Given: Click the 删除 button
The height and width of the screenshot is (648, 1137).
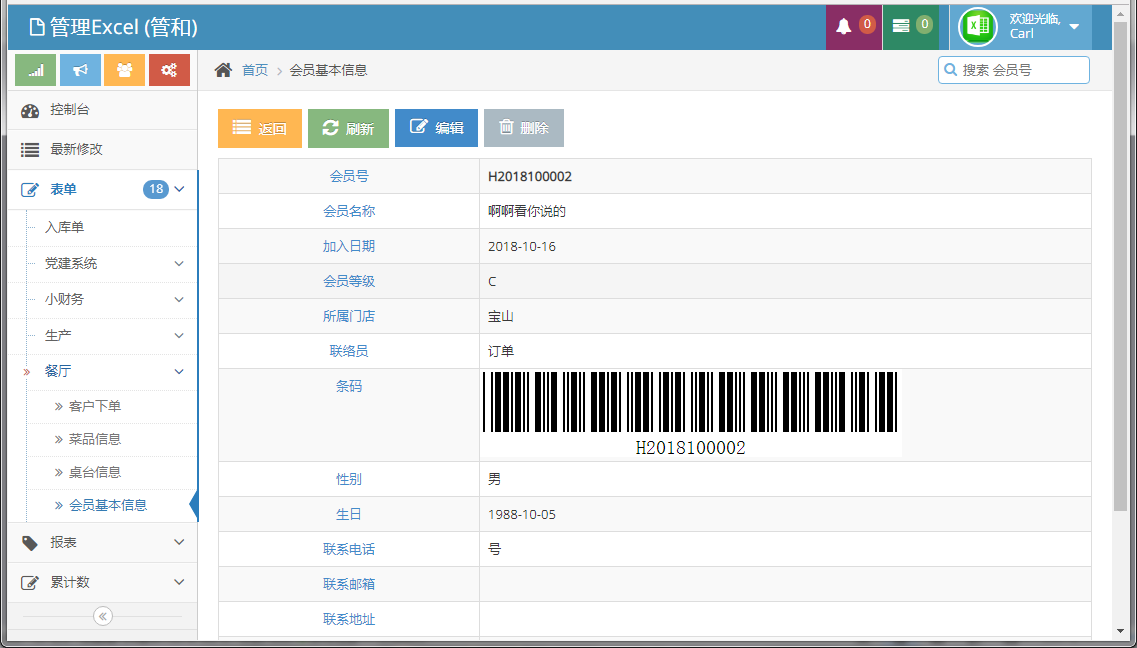Looking at the screenshot, I should (x=524, y=128).
